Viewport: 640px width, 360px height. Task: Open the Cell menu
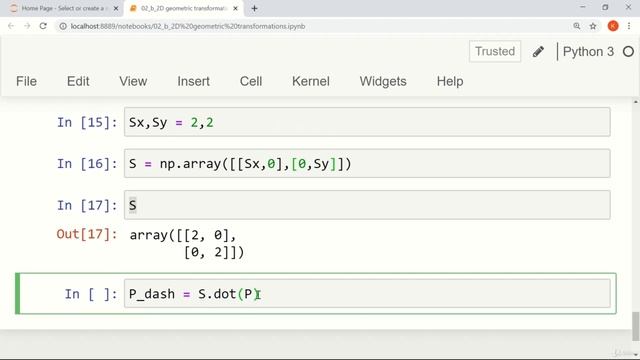(251, 81)
